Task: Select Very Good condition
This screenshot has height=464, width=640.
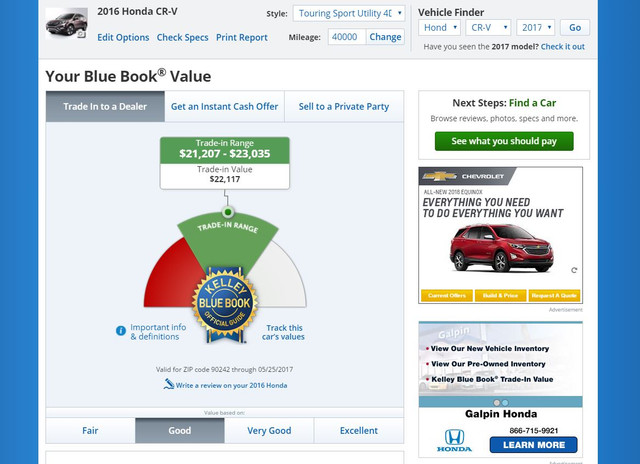Action: tap(269, 431)
